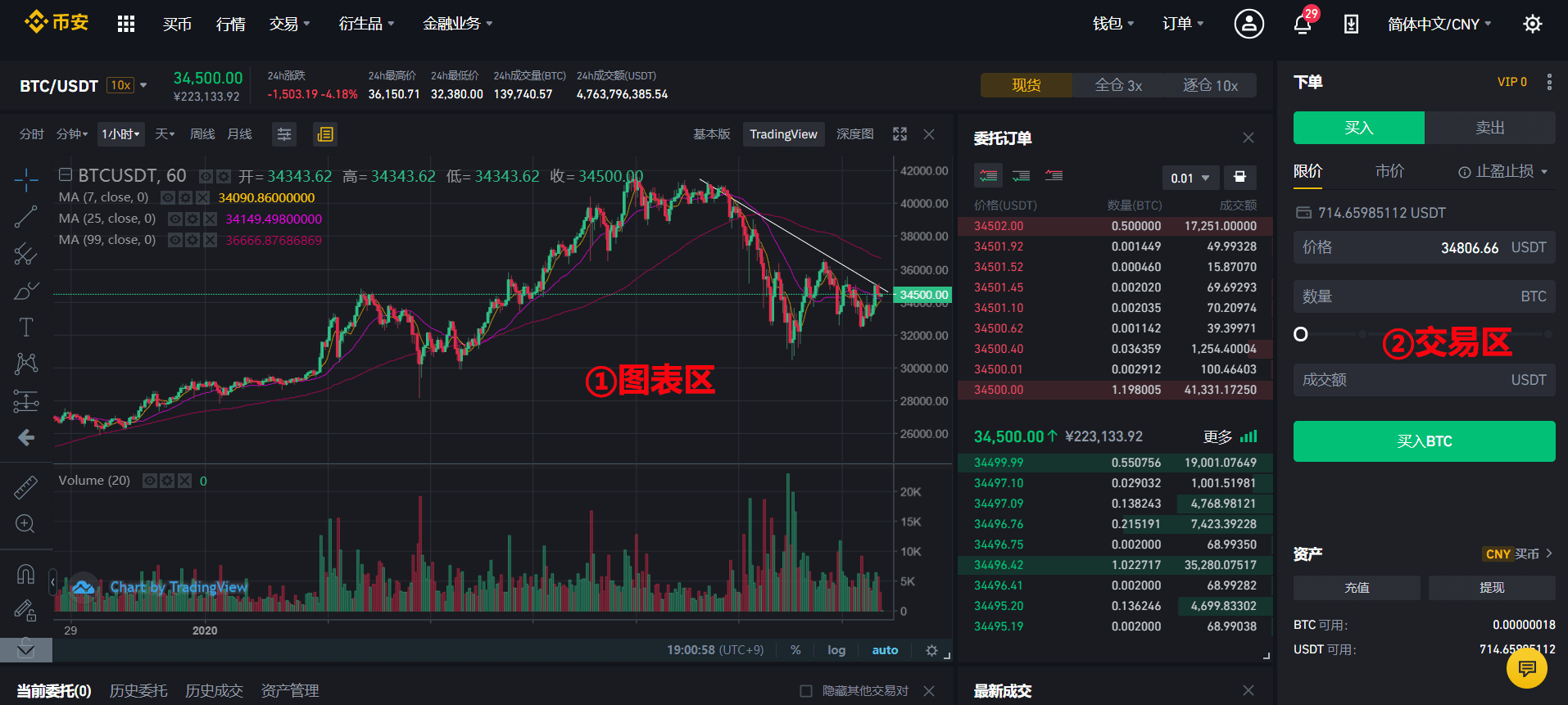Image resolution: width=1568 pixels, height=705 pixels.
Task: Toggle visibility of MA (7, close, 0)
Action: pos(167,197)
